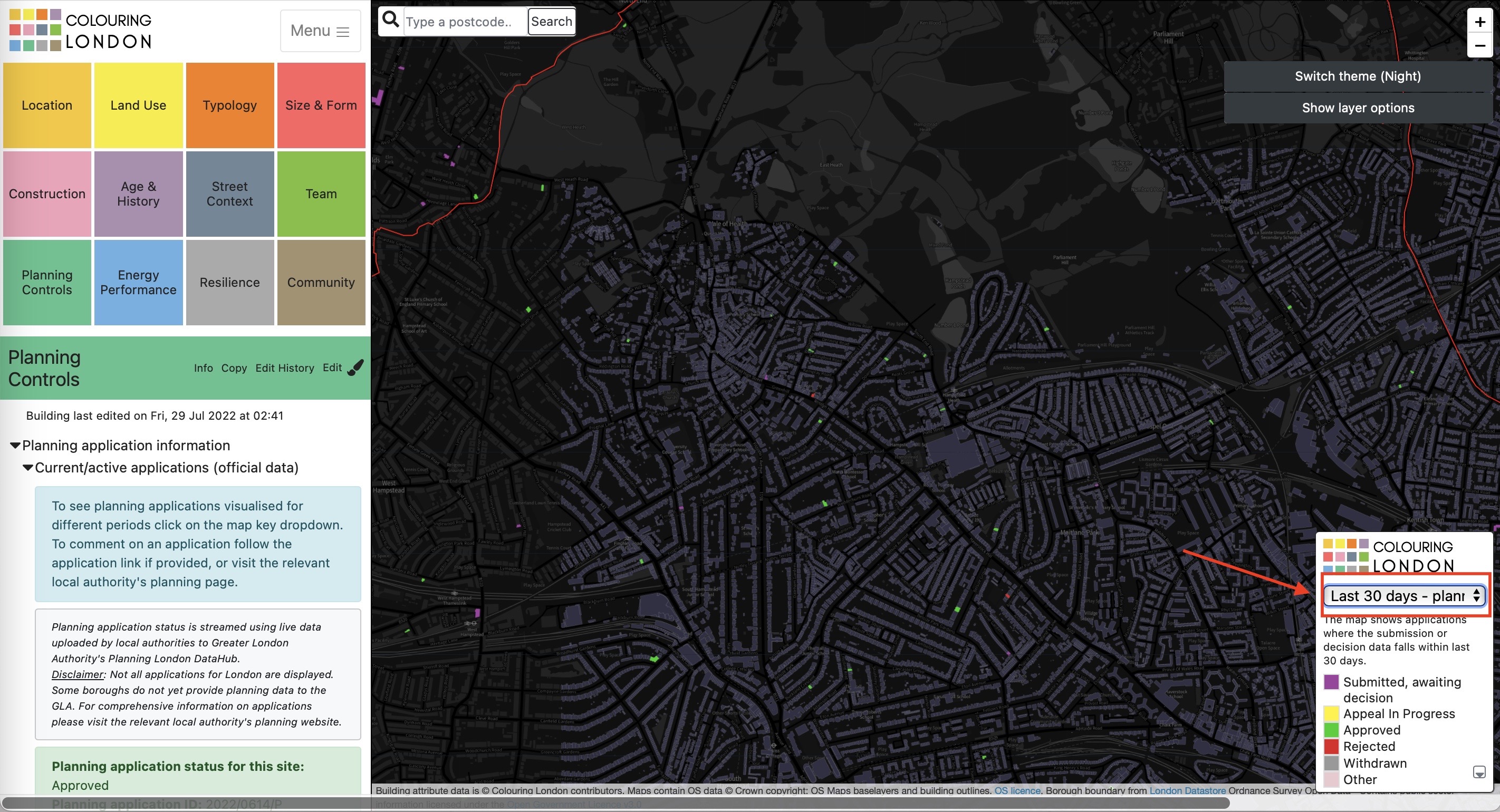Viewport: 1500px width, 812px height.
Task: Click the Approved status value in side panel
Action: (80, 785)
